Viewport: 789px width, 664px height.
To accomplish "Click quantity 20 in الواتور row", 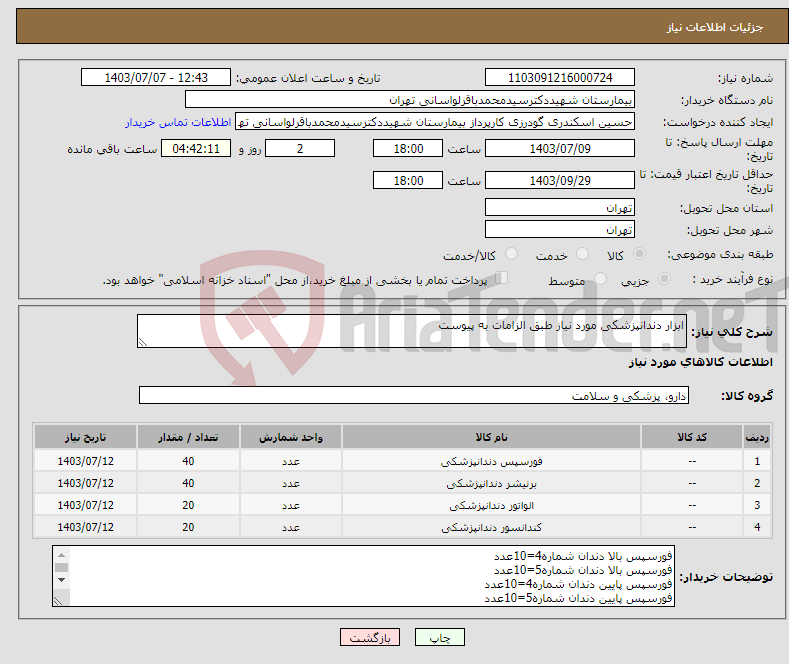I will click(188, 506).
